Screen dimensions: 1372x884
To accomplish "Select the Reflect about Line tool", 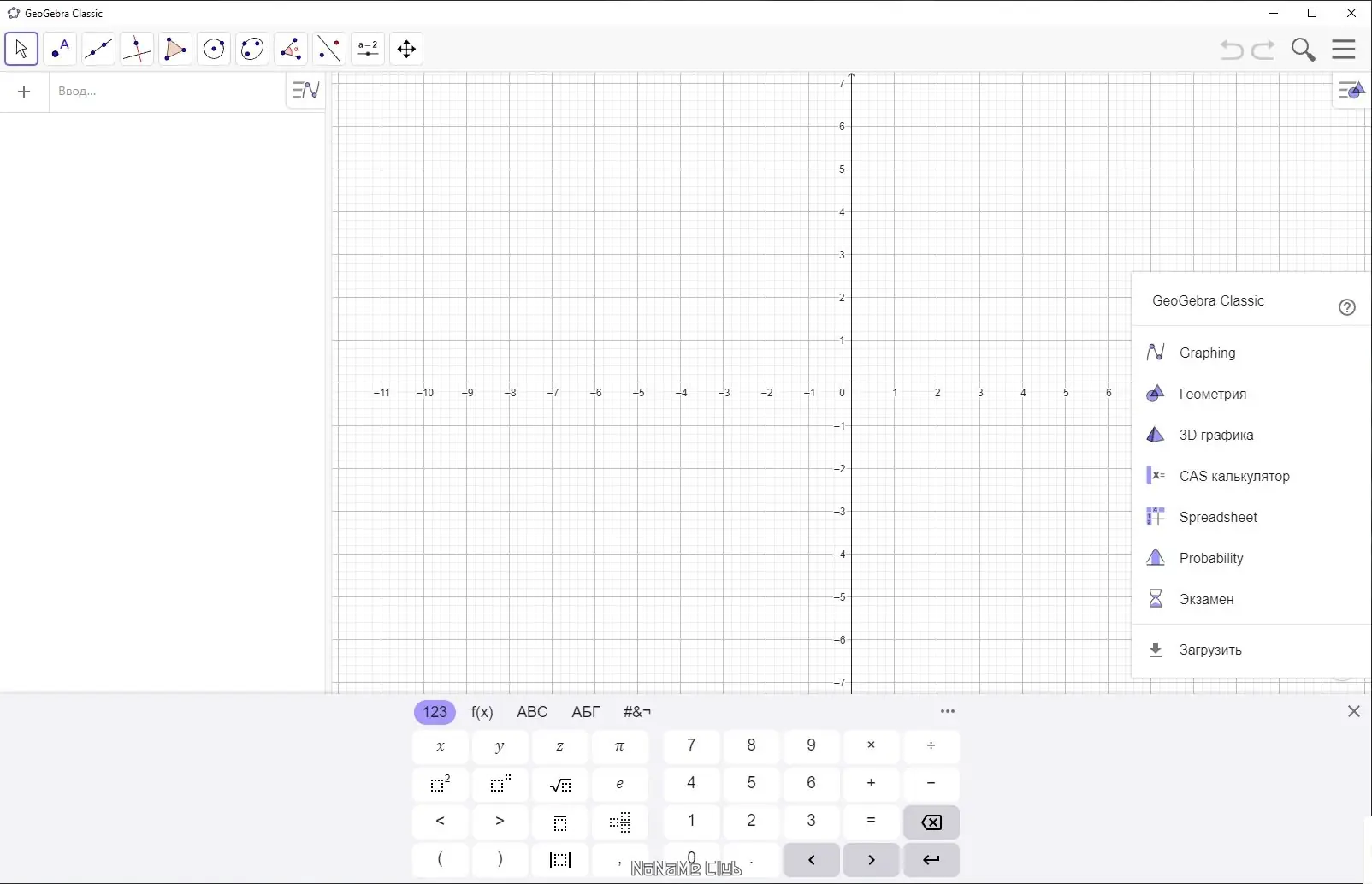I will click(329, 49).
